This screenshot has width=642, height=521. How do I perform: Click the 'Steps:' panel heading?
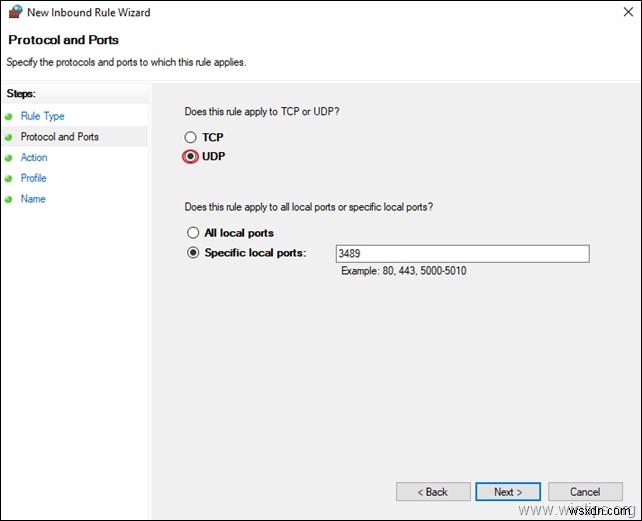point(21,93)
